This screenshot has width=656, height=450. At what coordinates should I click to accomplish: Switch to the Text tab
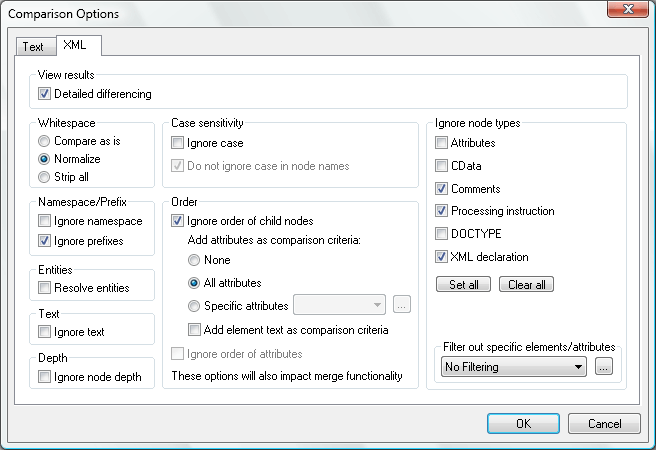pyautogui.click(x=33, y=47)
